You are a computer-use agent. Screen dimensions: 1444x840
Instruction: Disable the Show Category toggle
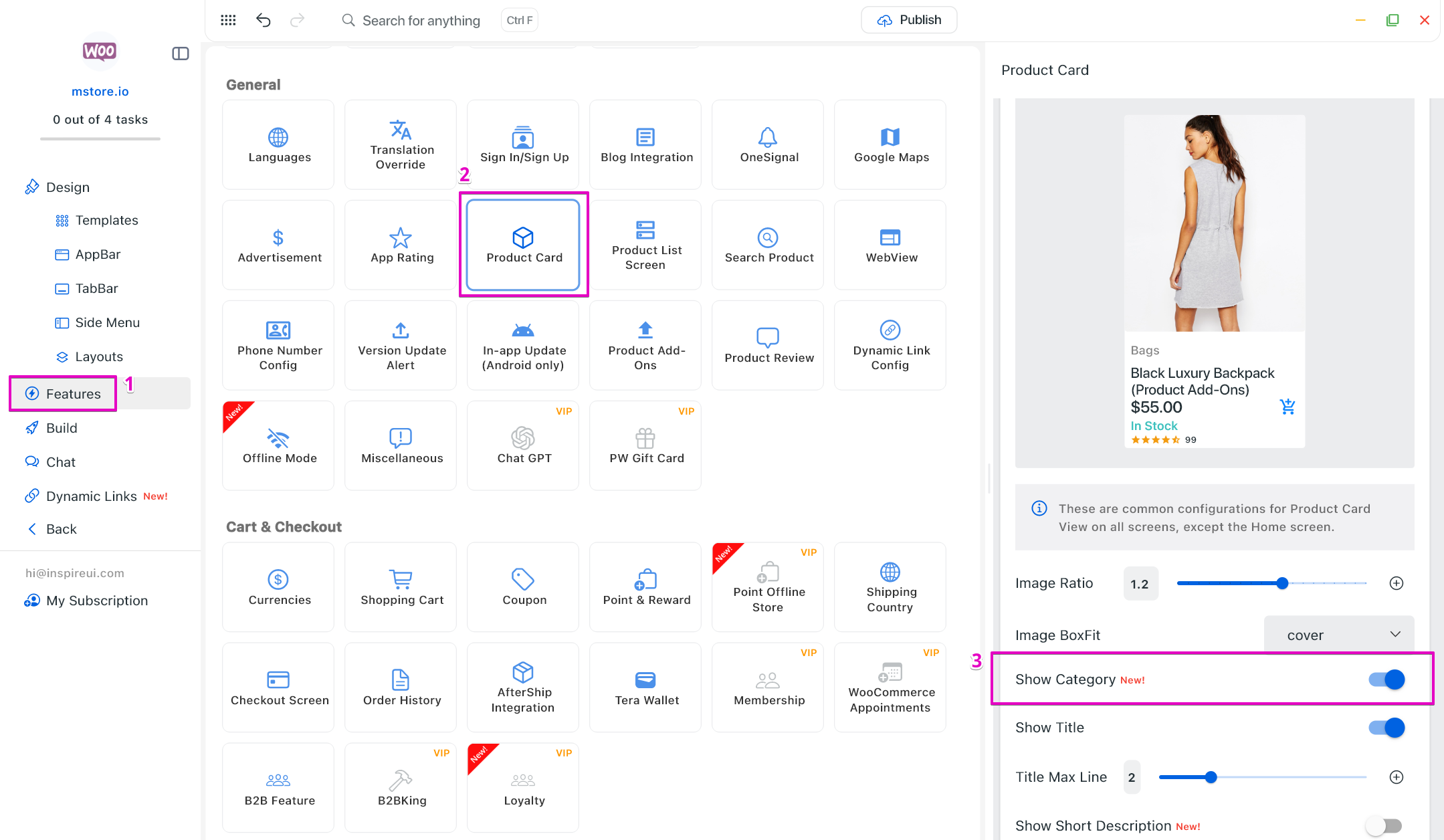(x=1386, y=679)
